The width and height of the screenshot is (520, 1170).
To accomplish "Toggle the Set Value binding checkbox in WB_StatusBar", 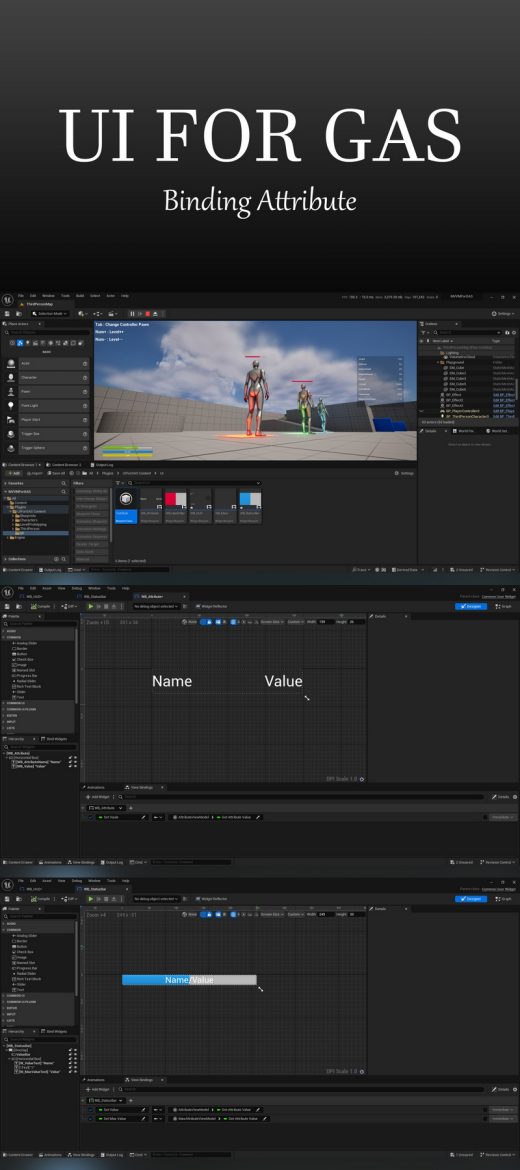I will 90,1110.
